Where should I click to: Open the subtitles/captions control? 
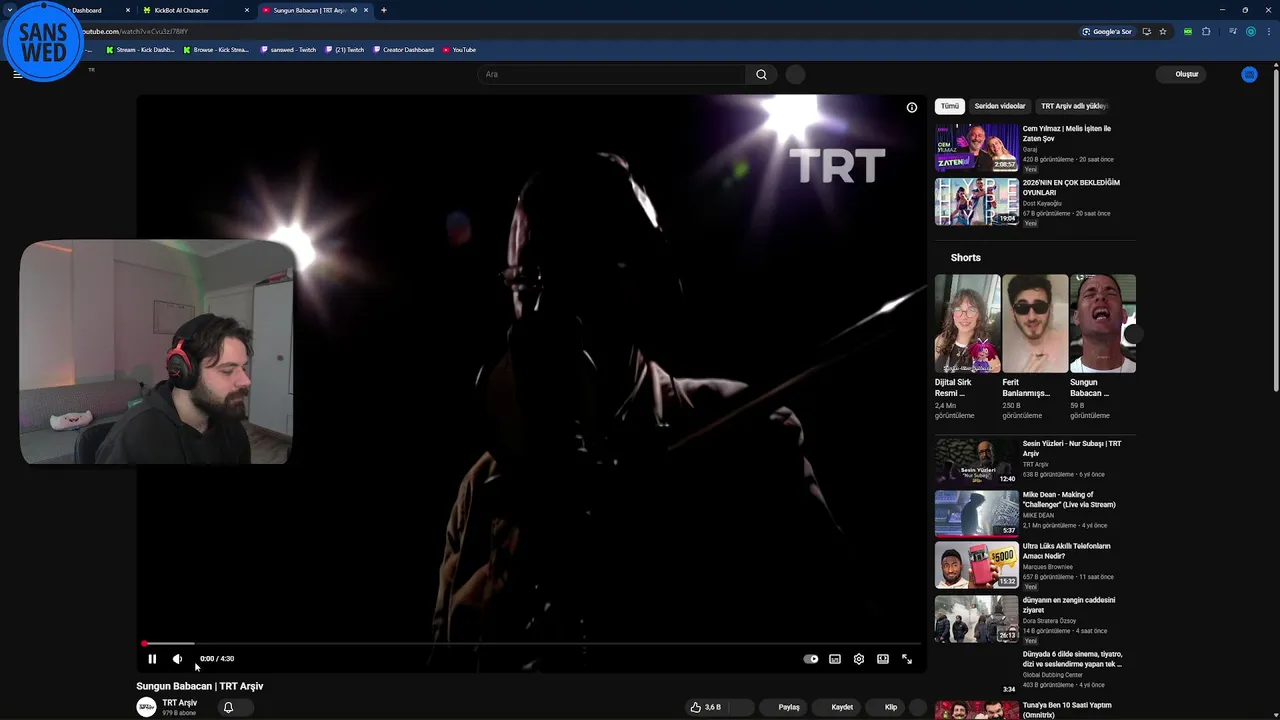click(835, 659)
